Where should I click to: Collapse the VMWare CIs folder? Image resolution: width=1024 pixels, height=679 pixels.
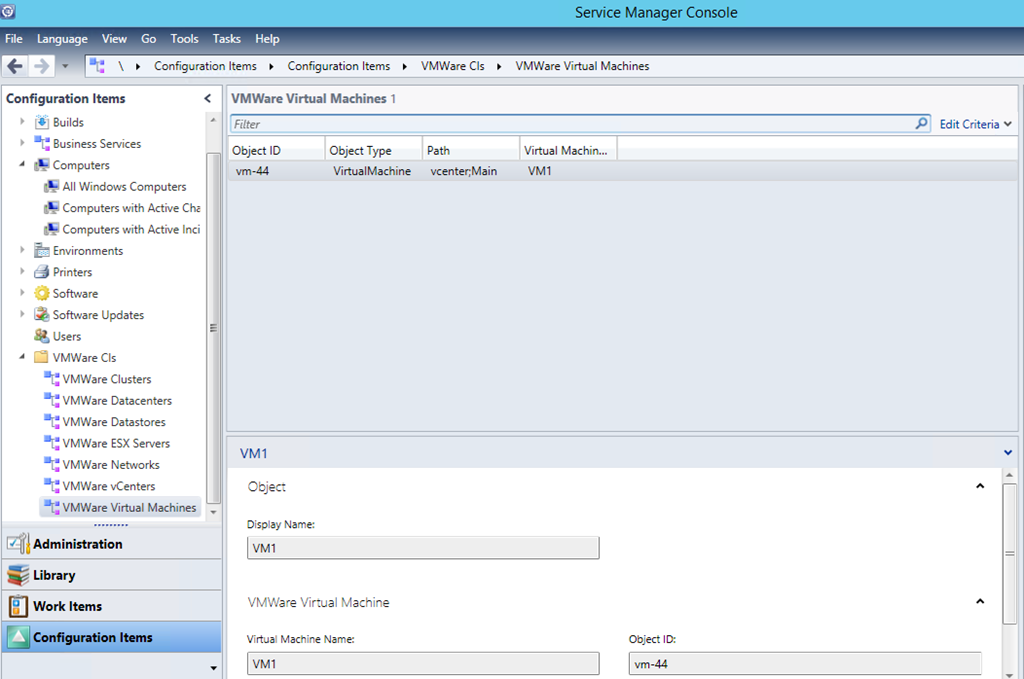(x=22, y=358)
